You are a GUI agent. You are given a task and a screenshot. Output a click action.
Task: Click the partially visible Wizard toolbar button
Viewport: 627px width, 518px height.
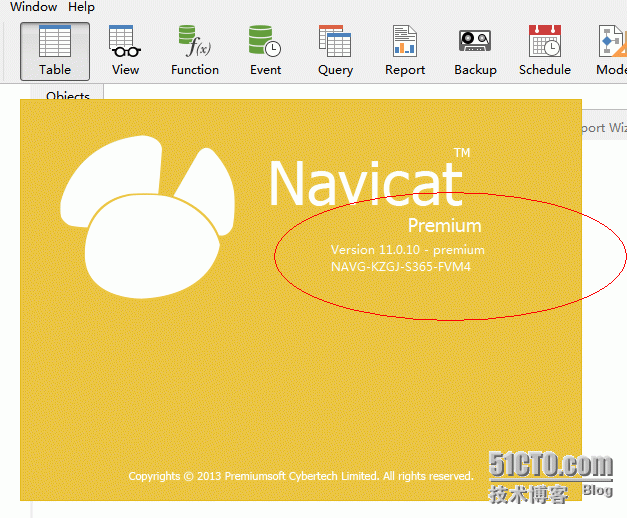tap(604, 128)
